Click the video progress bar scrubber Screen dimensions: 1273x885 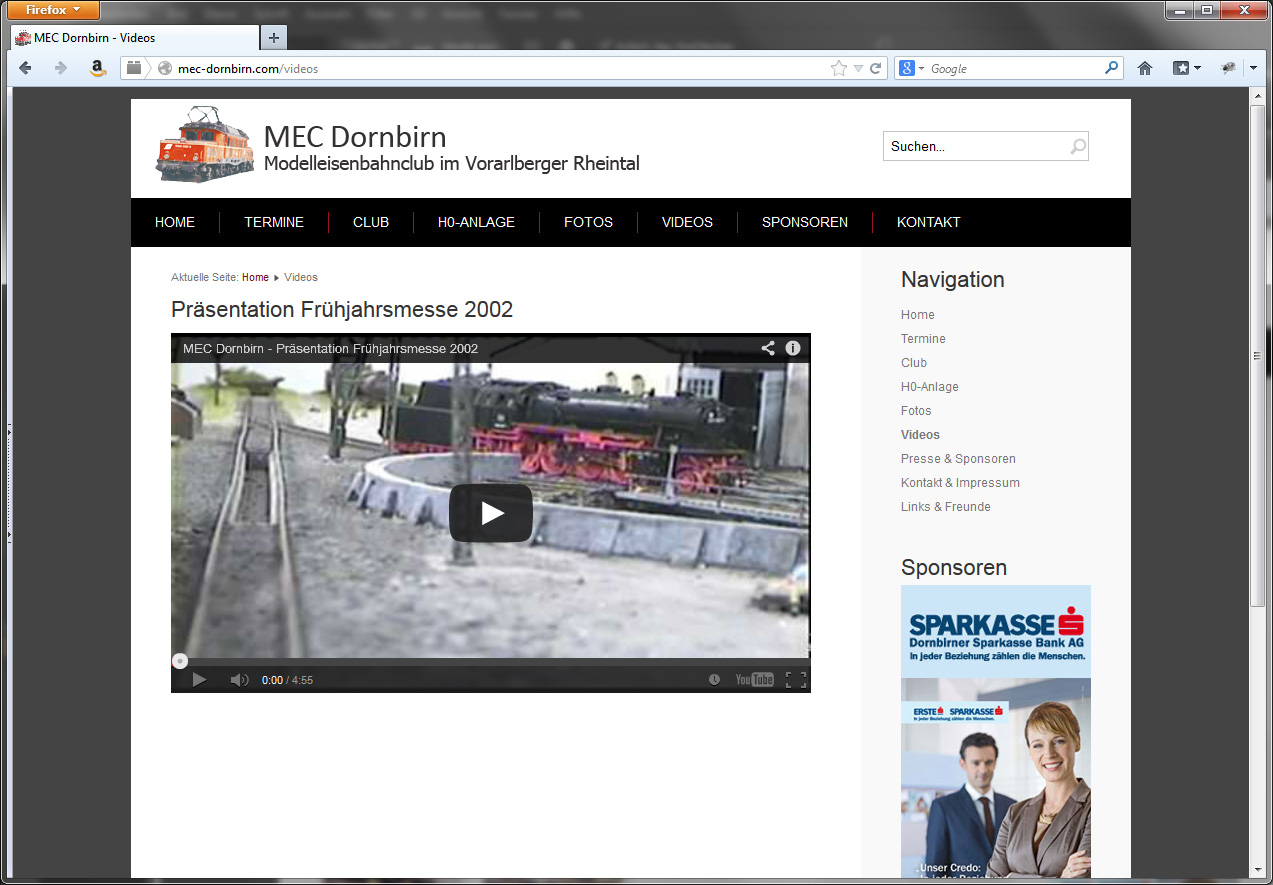click(x=180, y=661)
